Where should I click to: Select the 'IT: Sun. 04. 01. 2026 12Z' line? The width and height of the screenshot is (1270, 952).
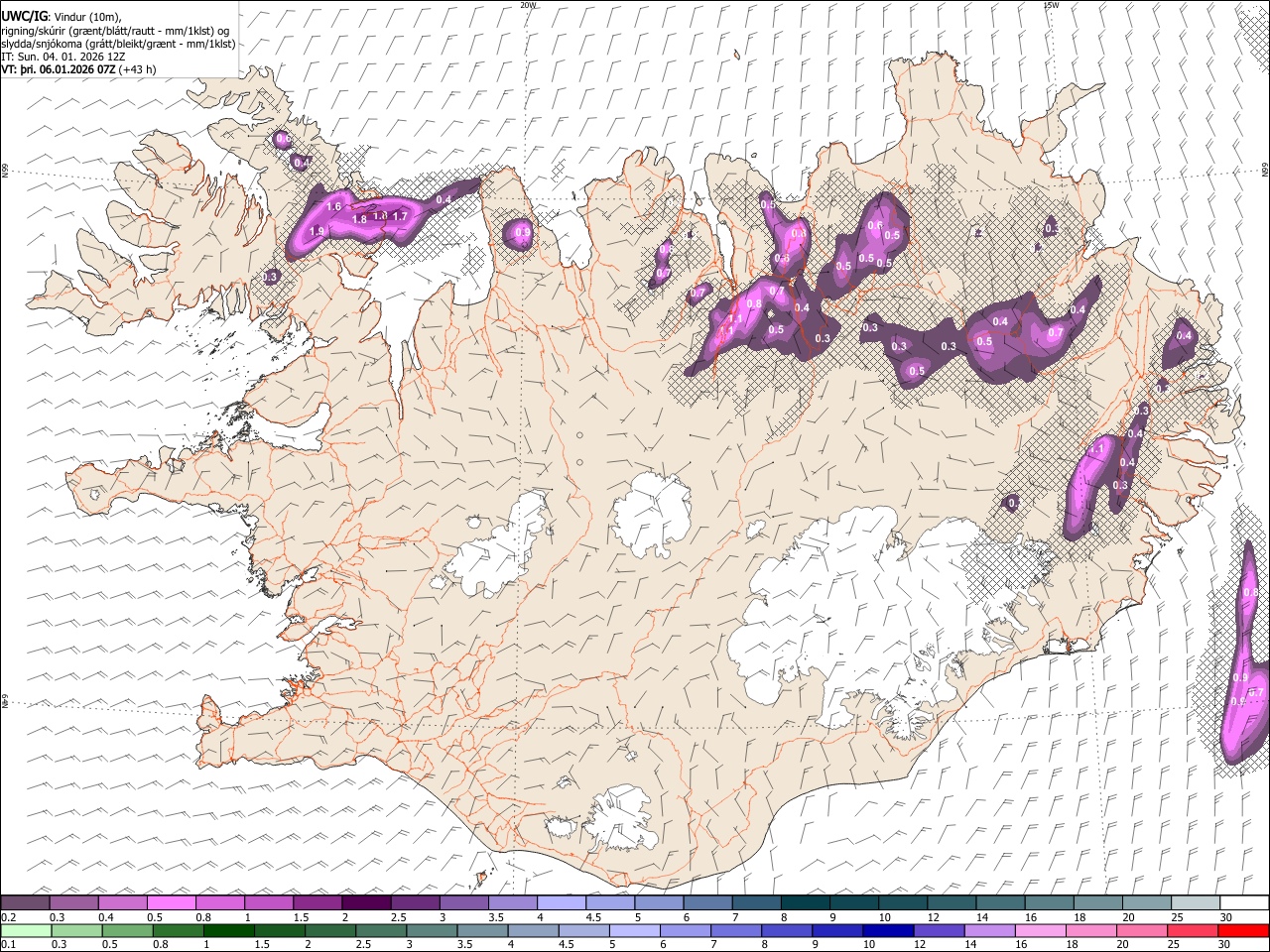click(x=63, y=57)
